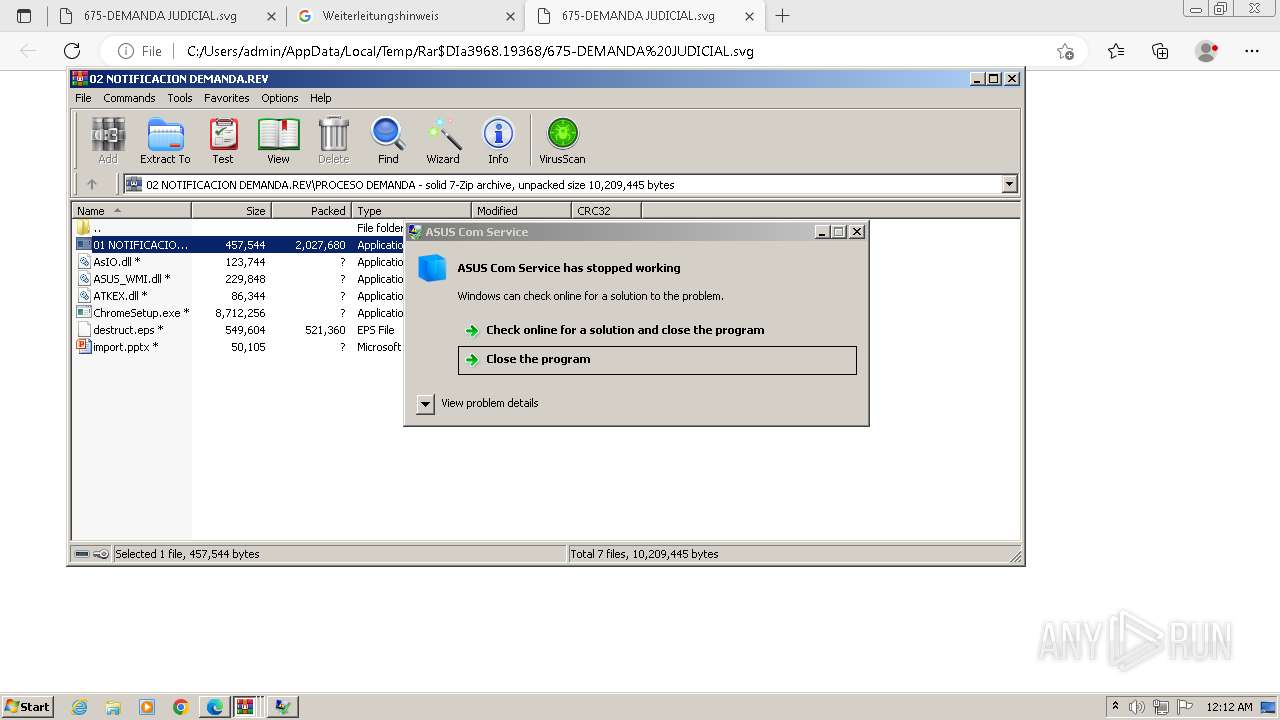The height and width of the screenshot is (720, 1280).
Task: Select the ATKEX.dll file
Action: 239,296
